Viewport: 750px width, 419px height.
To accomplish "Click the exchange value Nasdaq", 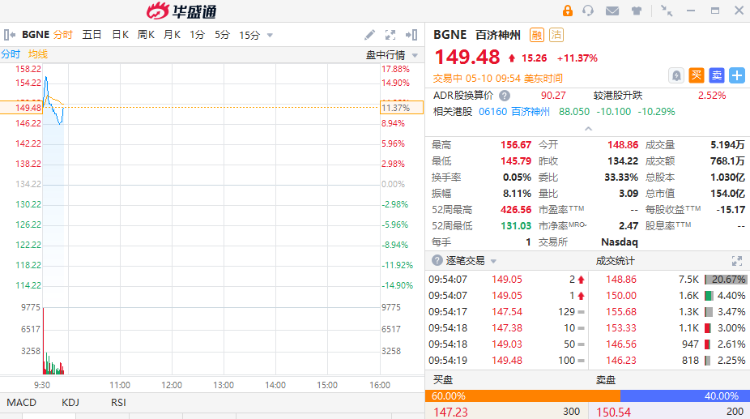I will 619,242.
